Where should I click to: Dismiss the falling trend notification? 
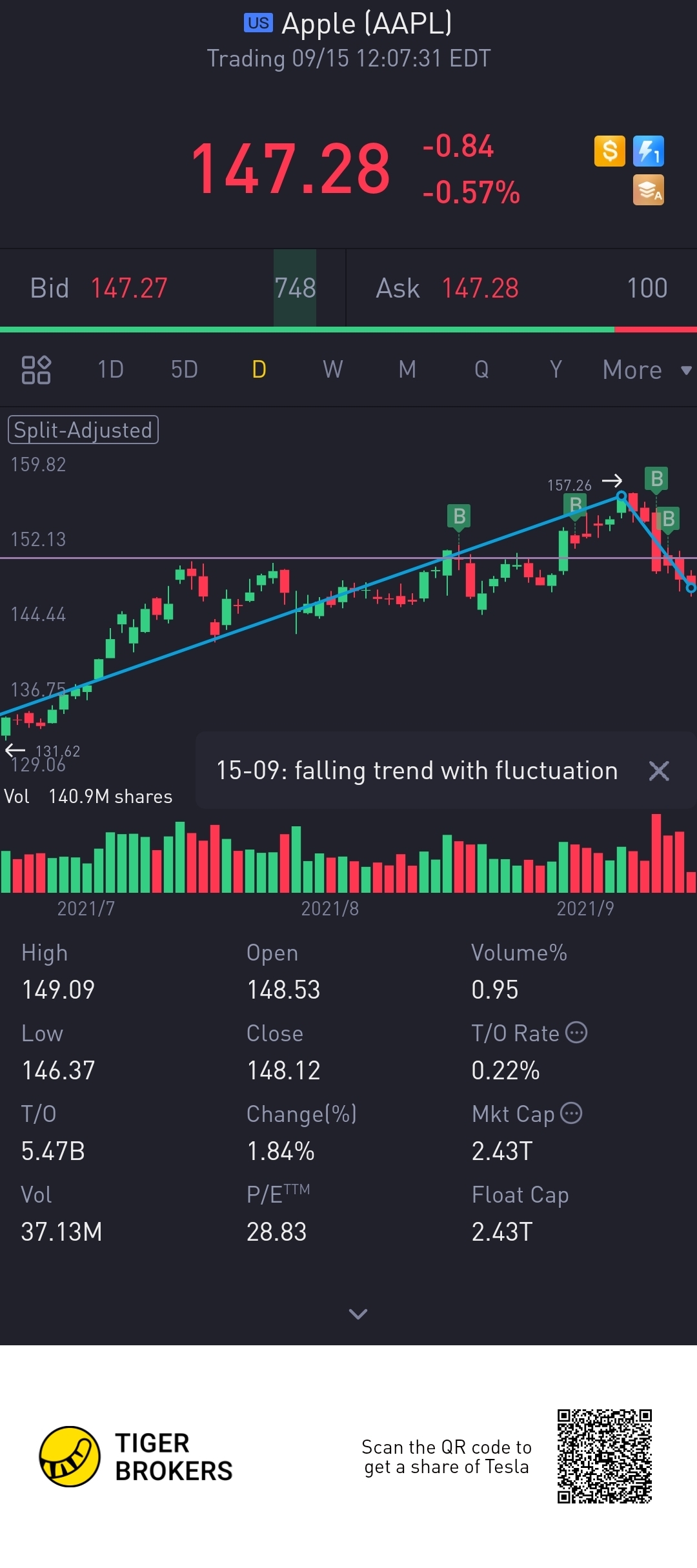coord(659,771)
